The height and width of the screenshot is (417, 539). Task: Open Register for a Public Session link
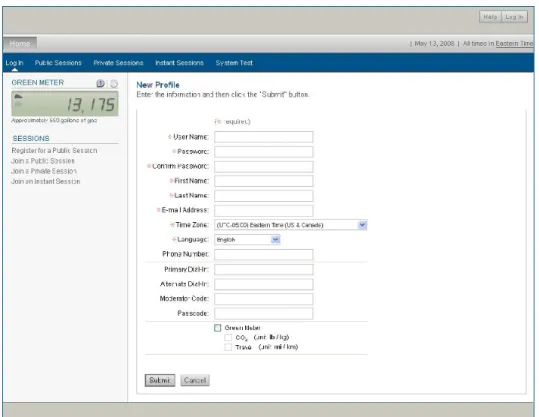(x=54, y=151)
